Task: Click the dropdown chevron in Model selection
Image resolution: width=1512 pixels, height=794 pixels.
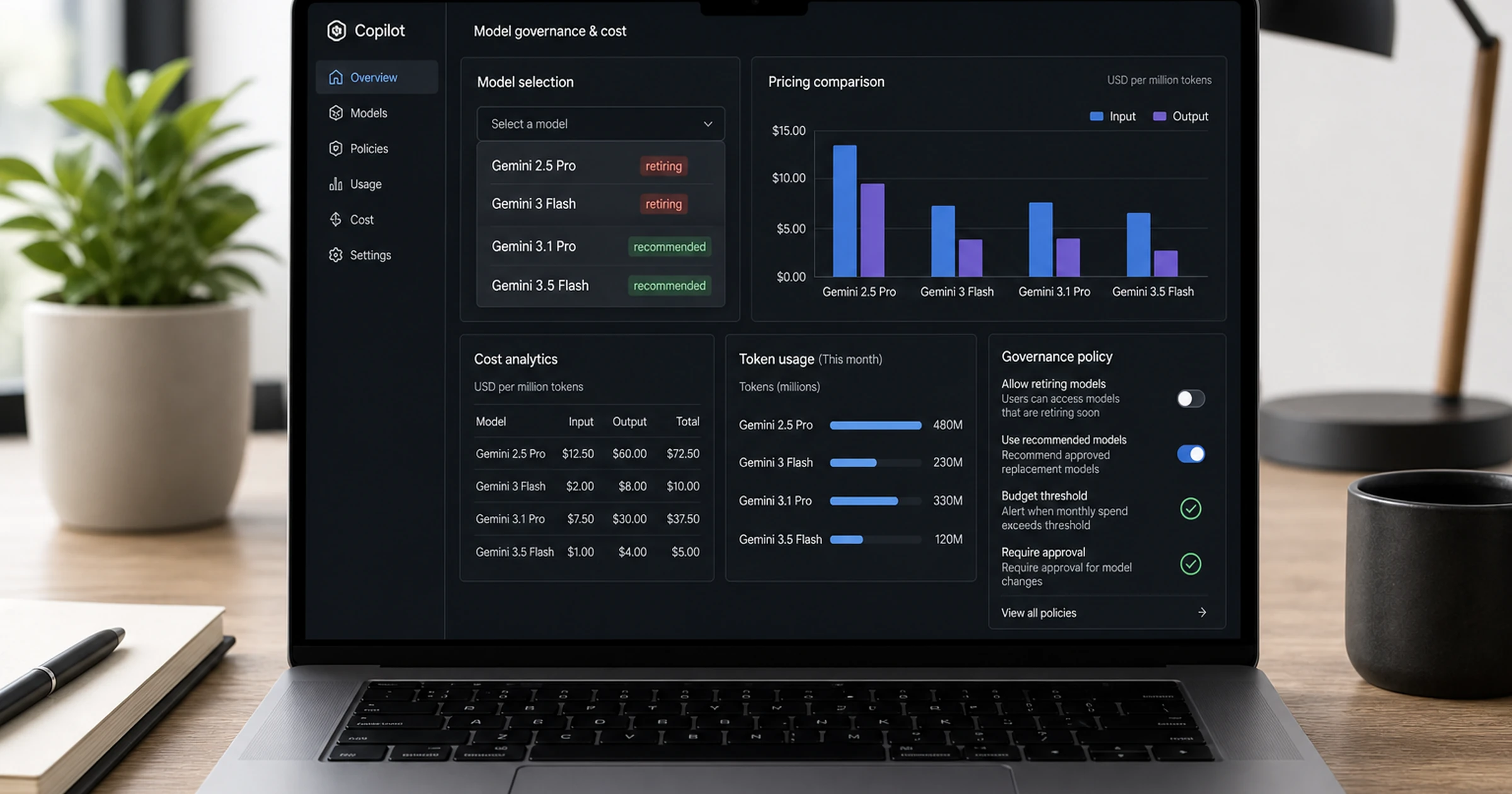Action: tap(707, 124)
